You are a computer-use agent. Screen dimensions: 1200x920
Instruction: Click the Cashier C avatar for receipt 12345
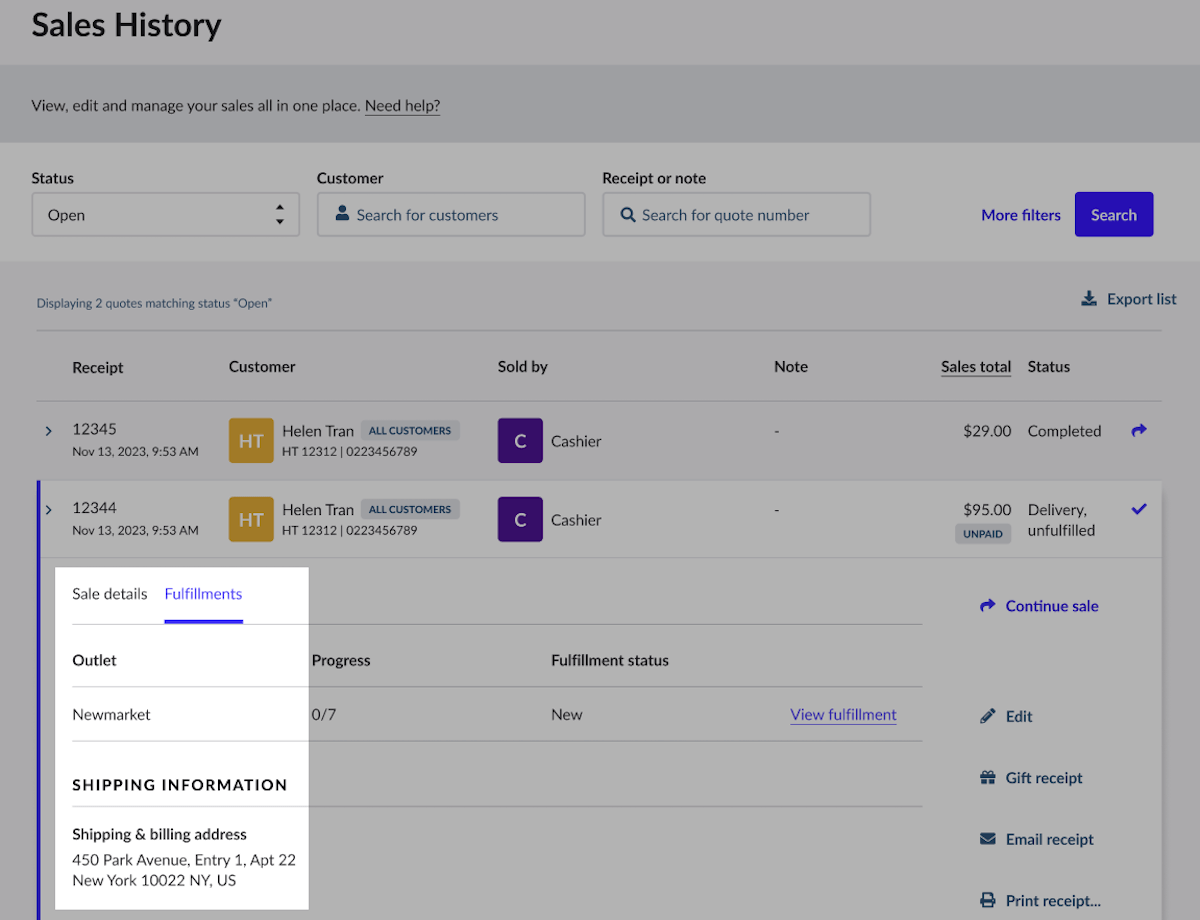click(520, 441)
